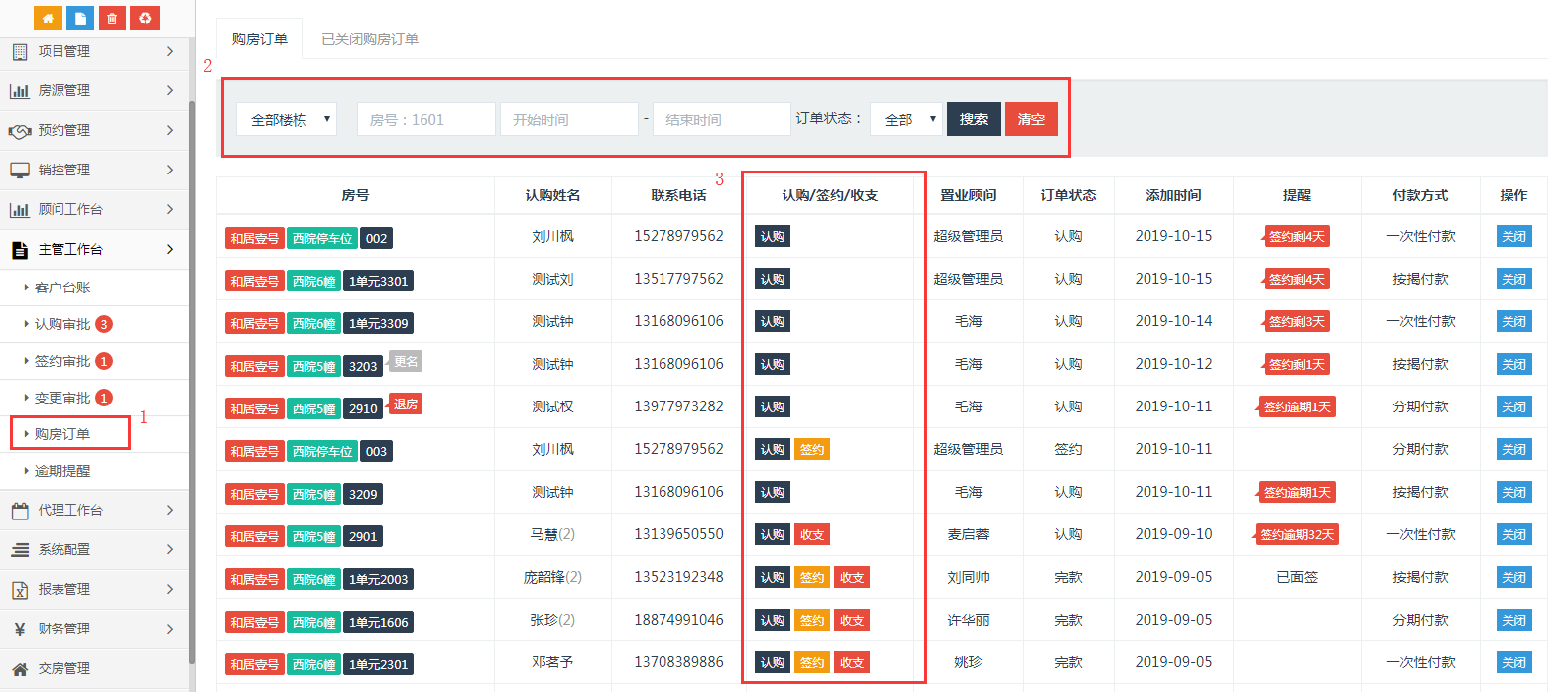Click 认购 badge in row 1单元3301
This screenshot has width=1568, height=692.
(773, 280)
